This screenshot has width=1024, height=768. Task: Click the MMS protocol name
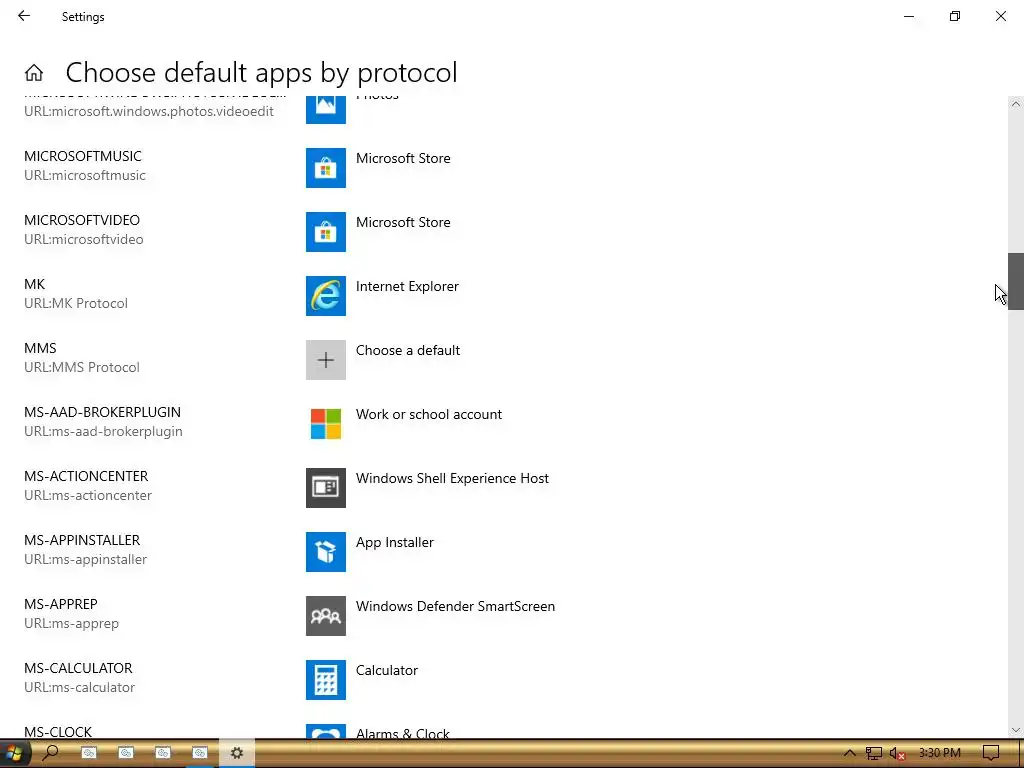point(40,348)
